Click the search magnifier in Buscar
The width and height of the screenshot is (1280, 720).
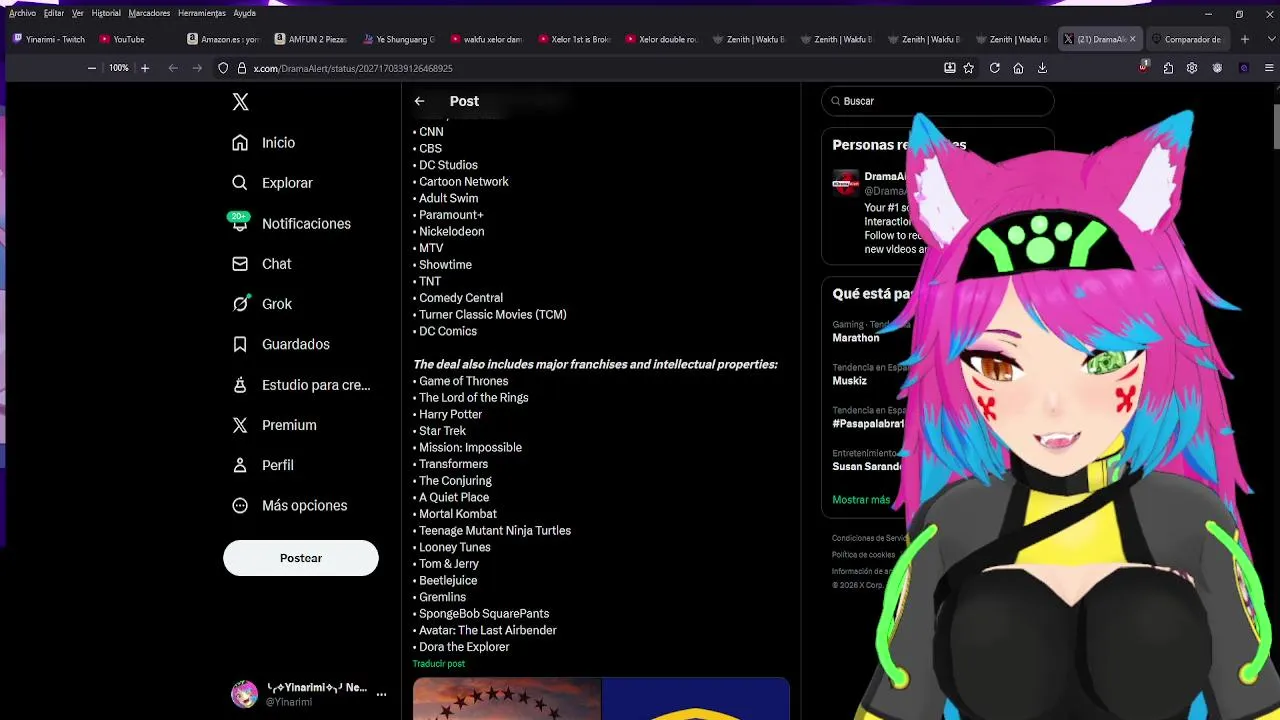(x=836, y=101)
